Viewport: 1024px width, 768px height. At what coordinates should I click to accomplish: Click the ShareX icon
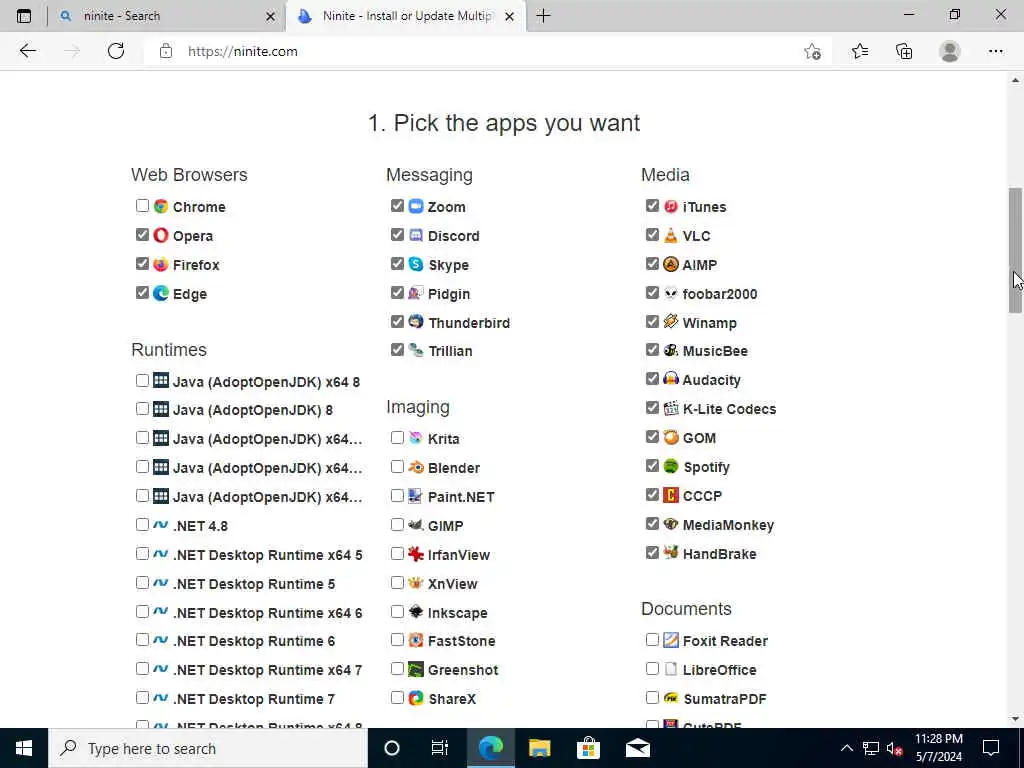pos(416,698)
